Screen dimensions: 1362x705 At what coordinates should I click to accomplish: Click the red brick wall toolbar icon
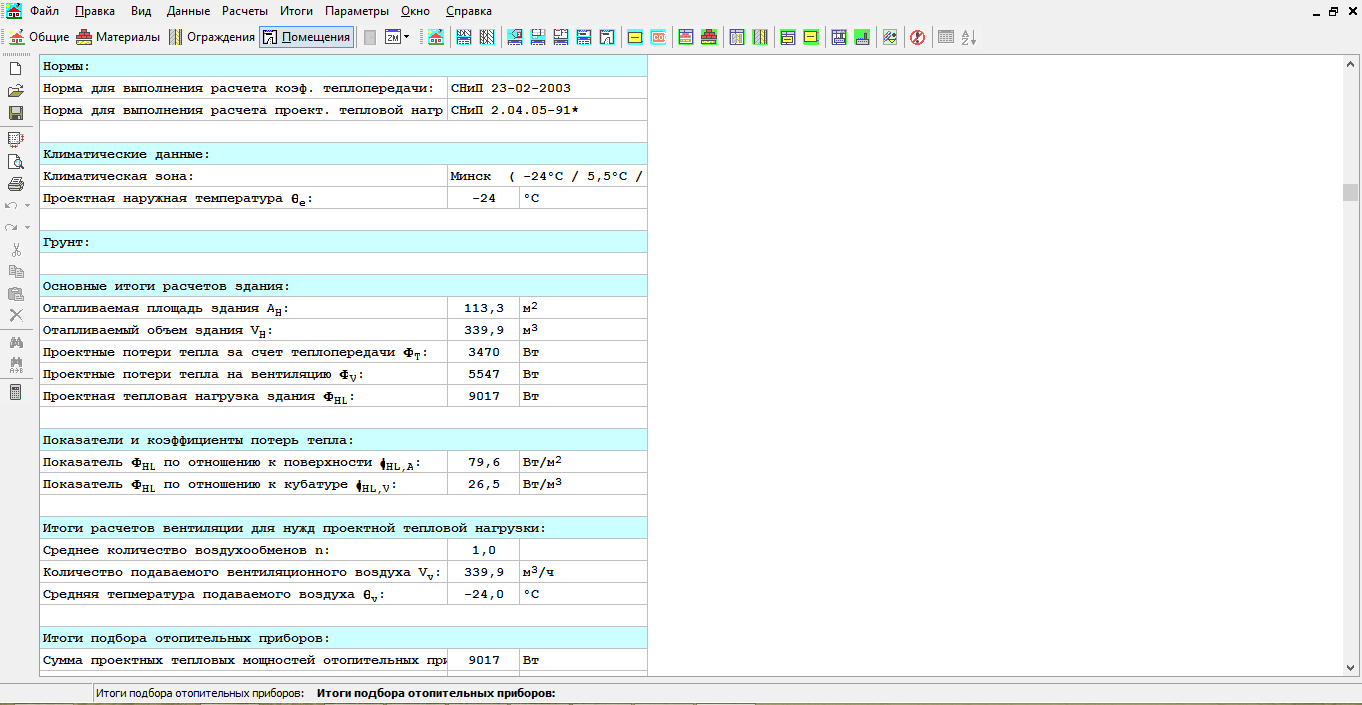click(709, 37)
